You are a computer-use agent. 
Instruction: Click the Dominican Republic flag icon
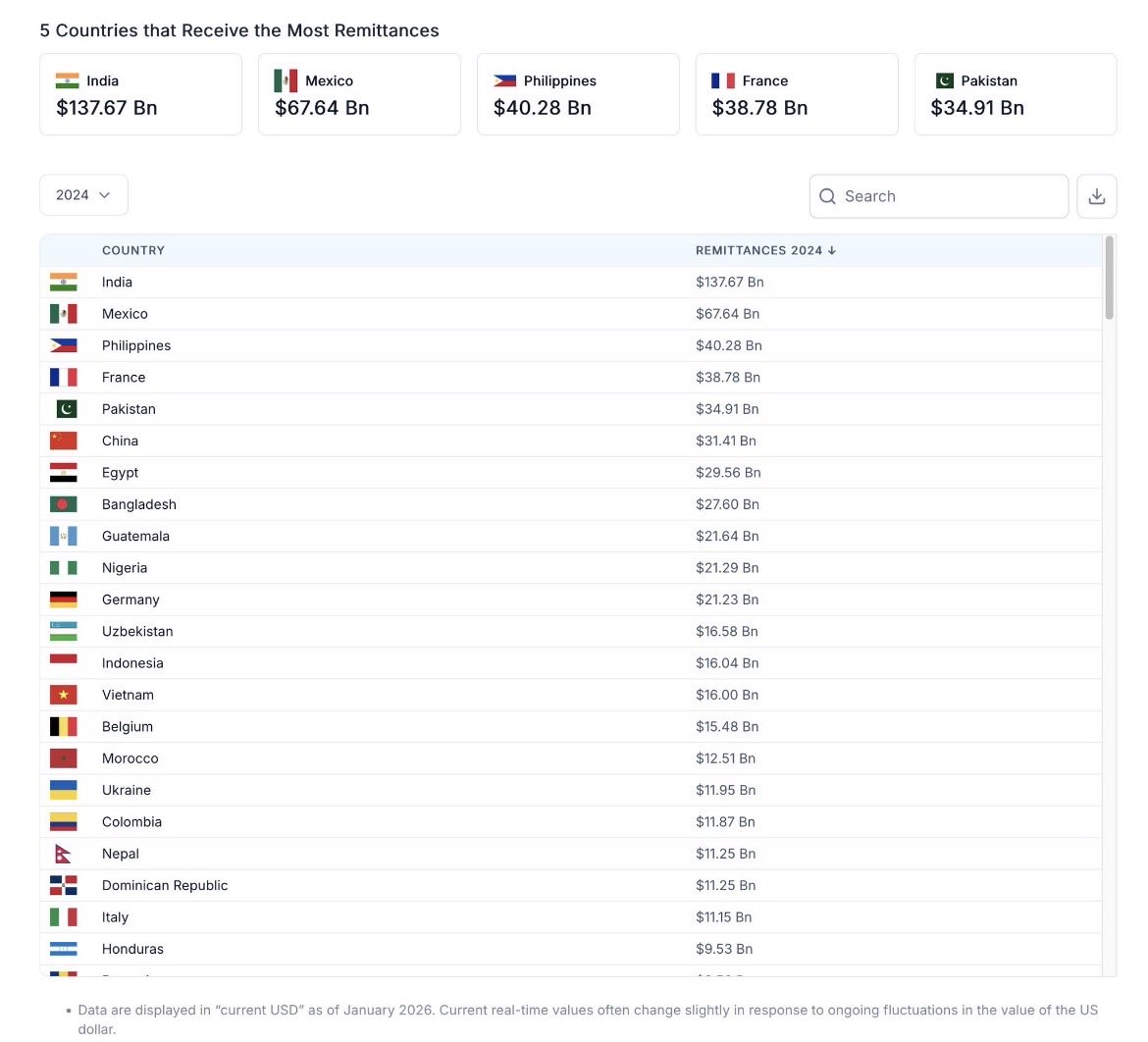[x=64, y=885]
